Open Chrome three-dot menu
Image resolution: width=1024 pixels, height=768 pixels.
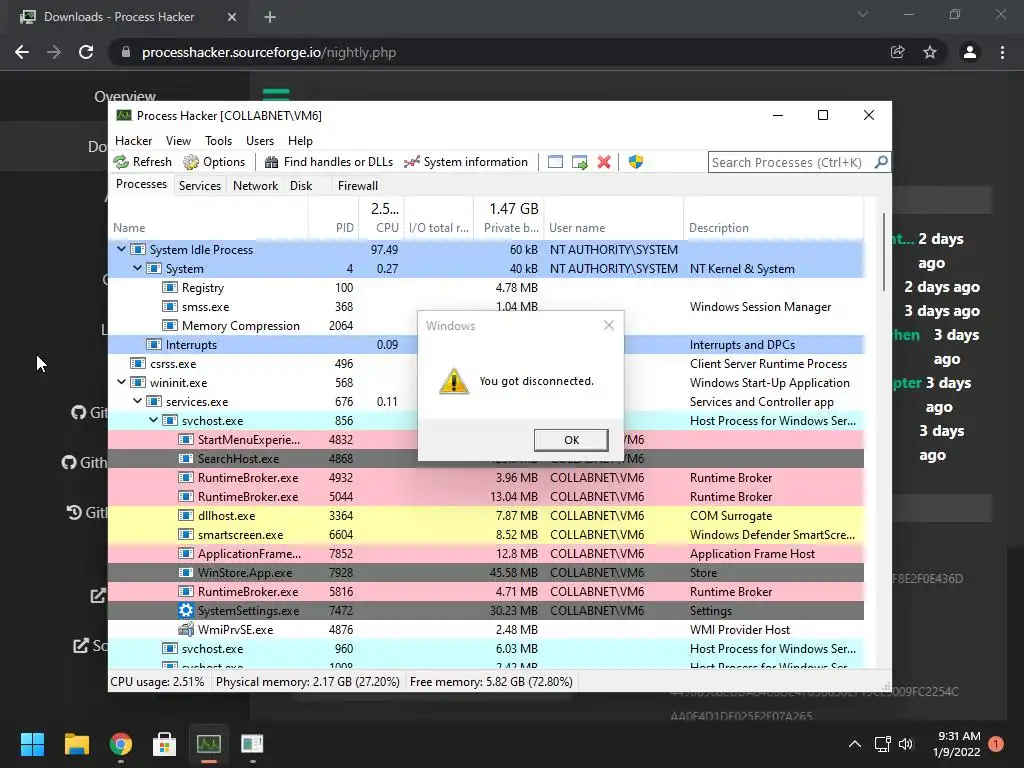pyautogui.click(x=1002, y=52)
